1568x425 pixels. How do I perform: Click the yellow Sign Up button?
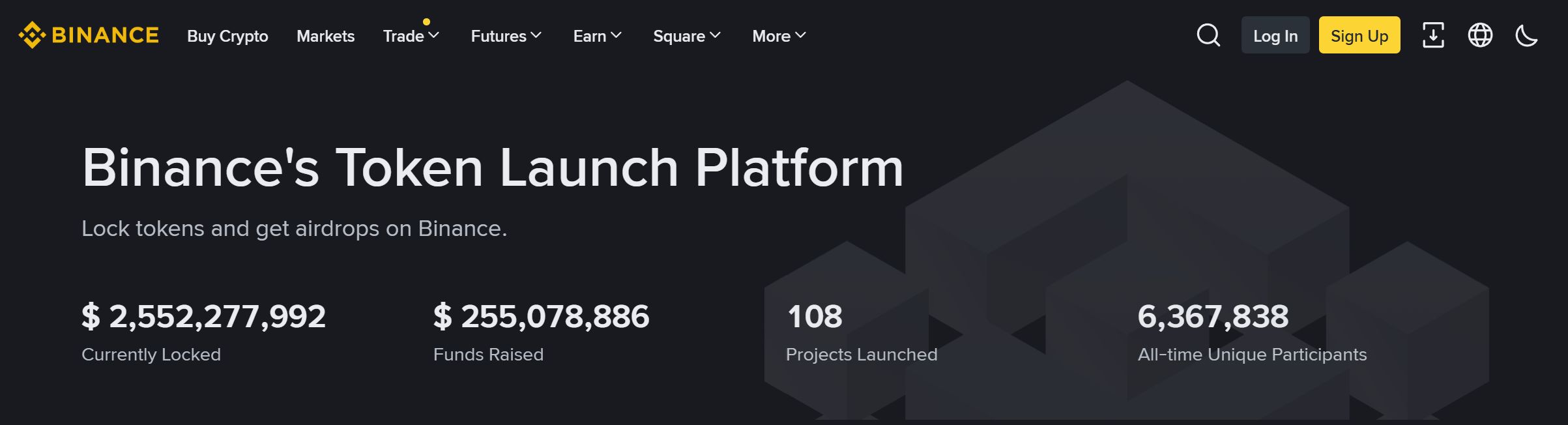click(1359, 35)
